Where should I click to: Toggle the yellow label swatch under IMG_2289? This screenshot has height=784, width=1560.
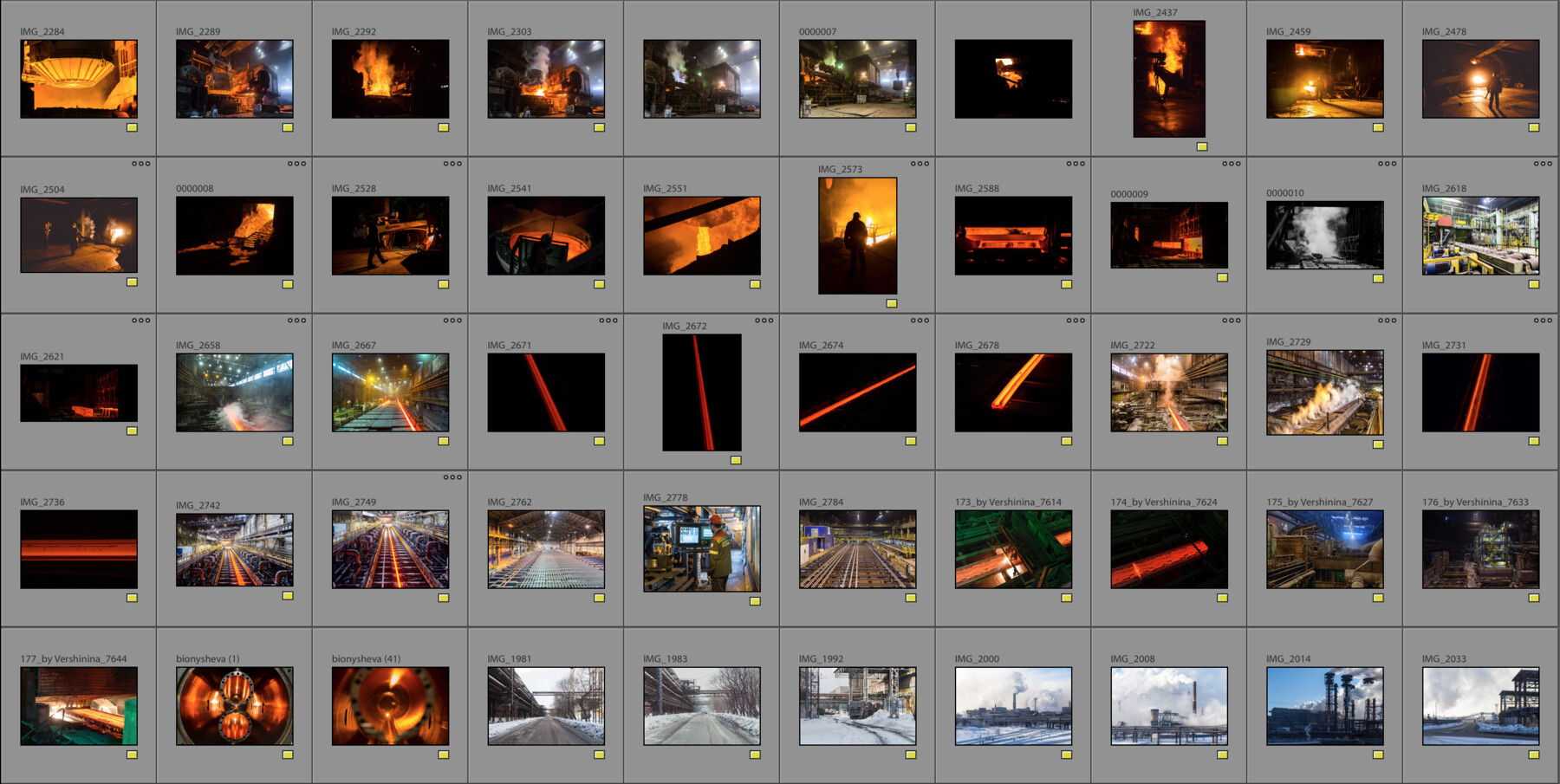tap(288, 127)
